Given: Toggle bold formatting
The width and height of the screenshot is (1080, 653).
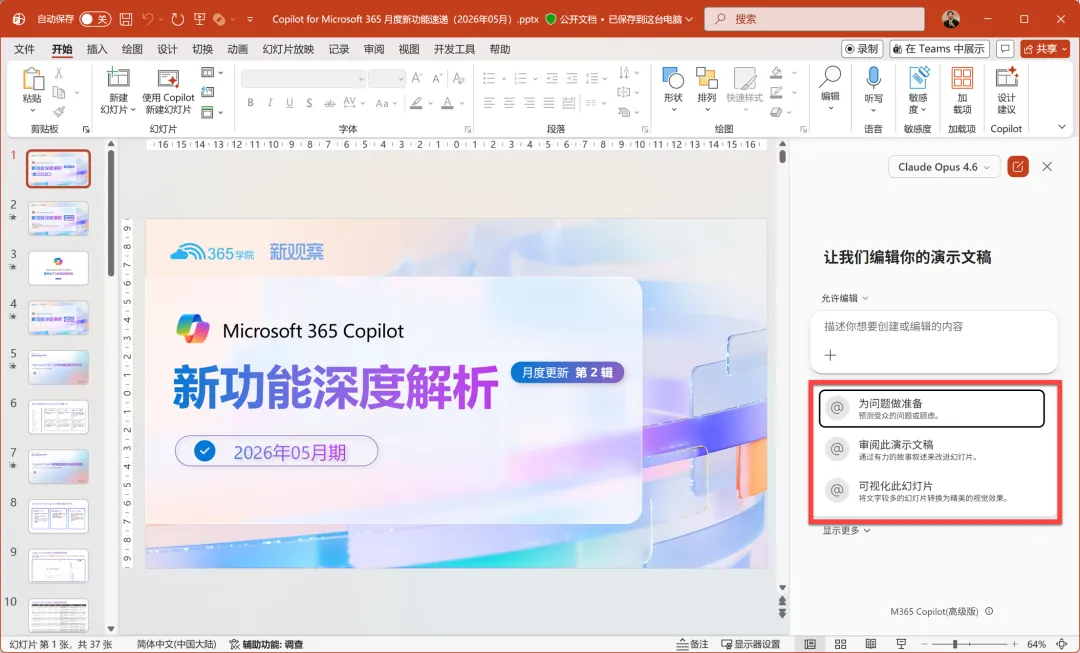Looking at the screenshot, I should click(x=251, y=103).
